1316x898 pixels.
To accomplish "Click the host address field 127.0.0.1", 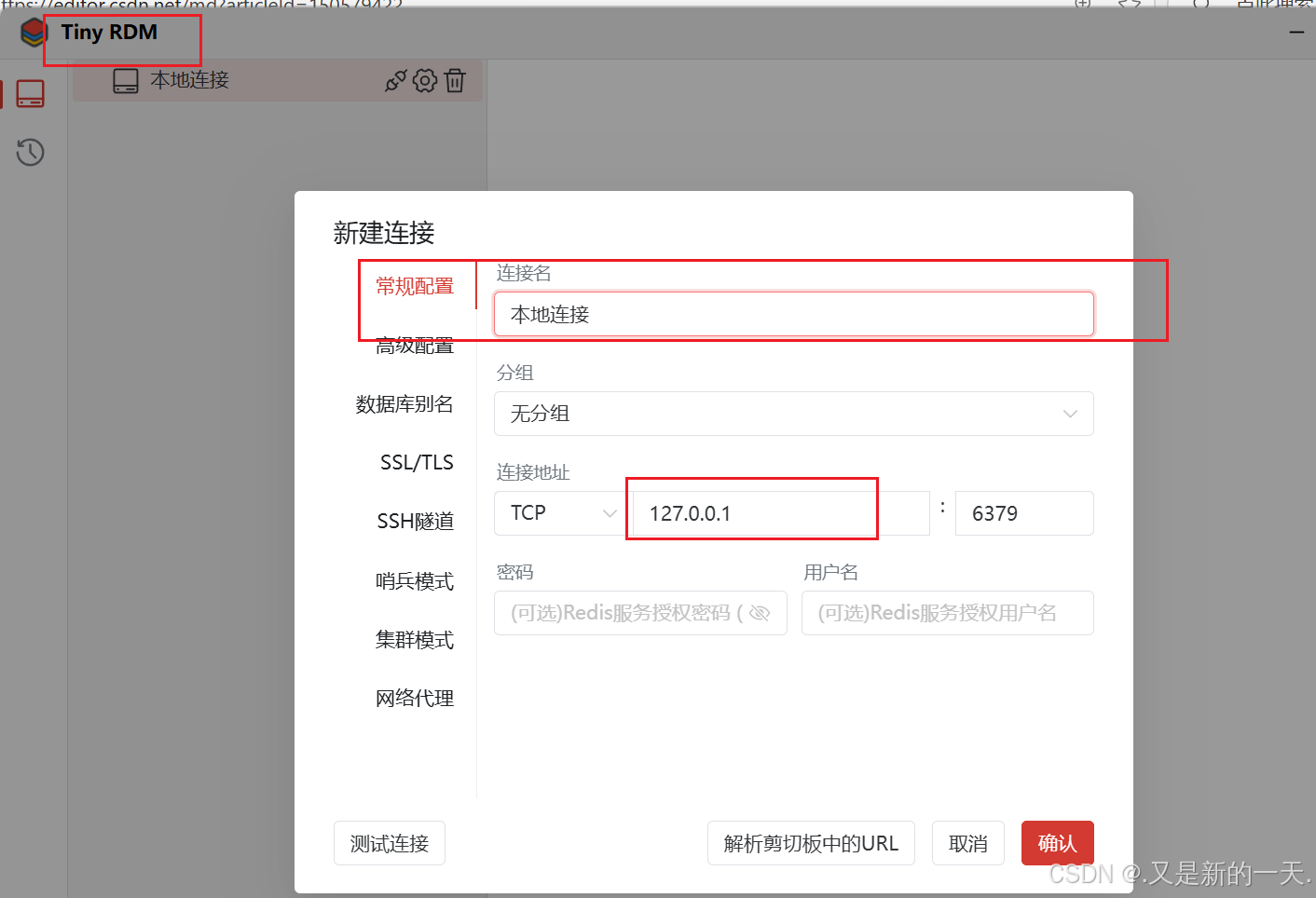I will (x=781, y=513).
